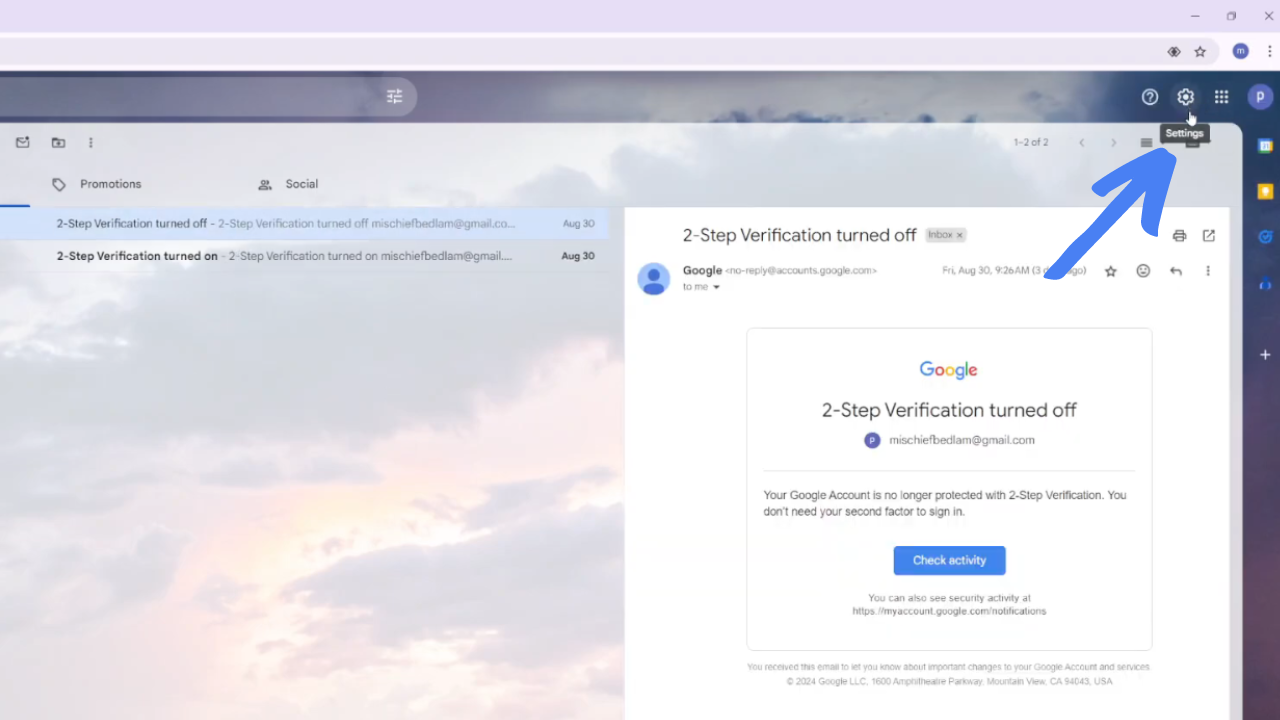
Task: Switch to the Promotions tab
Action: click(x=96, y=184)
